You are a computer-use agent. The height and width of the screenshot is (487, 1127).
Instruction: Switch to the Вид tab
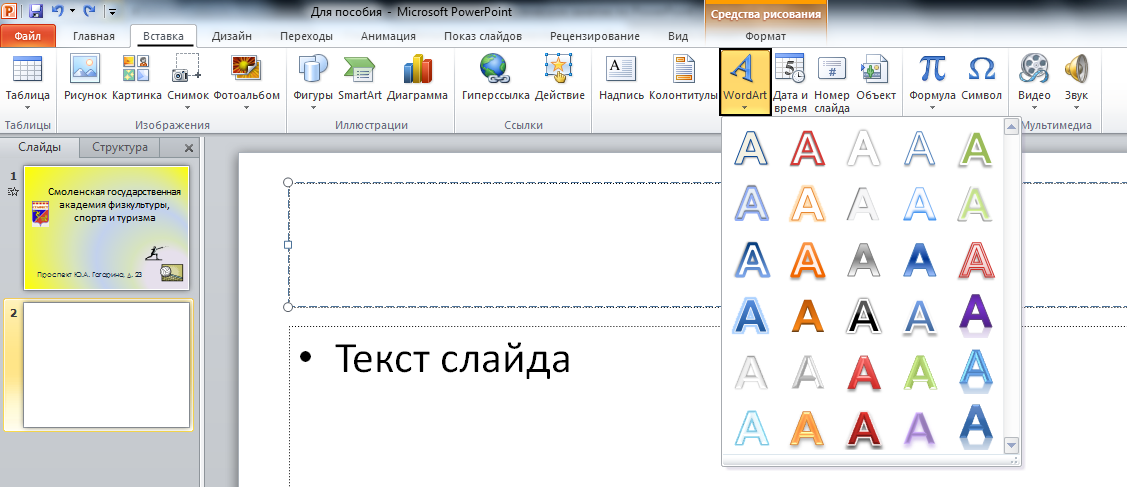click(x=678, y=36)
